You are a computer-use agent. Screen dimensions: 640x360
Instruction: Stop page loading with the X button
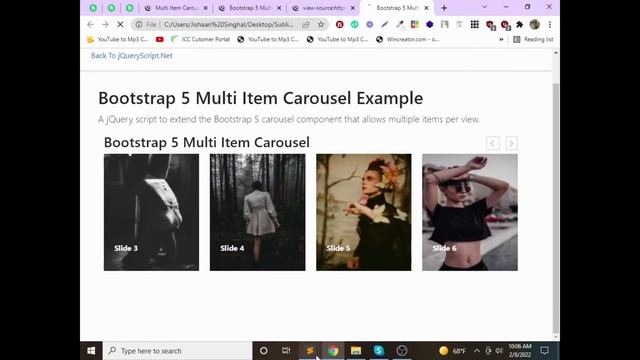pyautogui.click(x=120, y=24)
